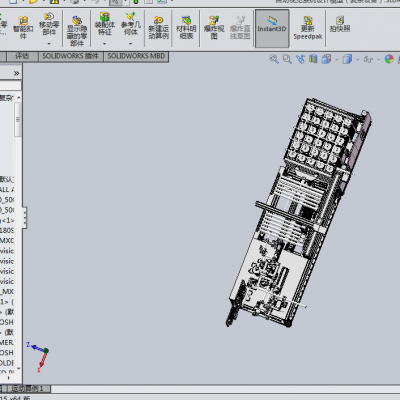Toggle Show Hidden Components (显示隐藏的零部件)
Viewport: 400px width, 400px height.
tap(77, 31)
